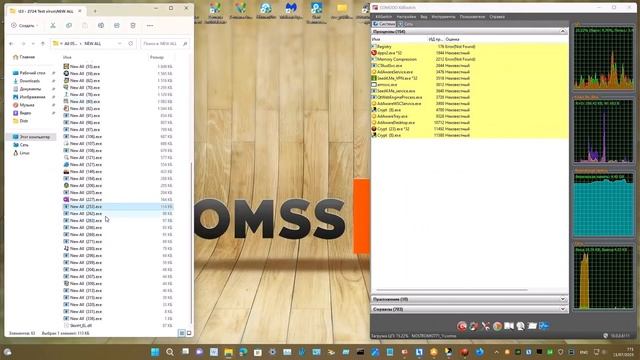This screenshot has width=640, height=360.
Task: Click the last blue icon in KillSwitch bottom toolbar
Action: (x=544, y=326)
